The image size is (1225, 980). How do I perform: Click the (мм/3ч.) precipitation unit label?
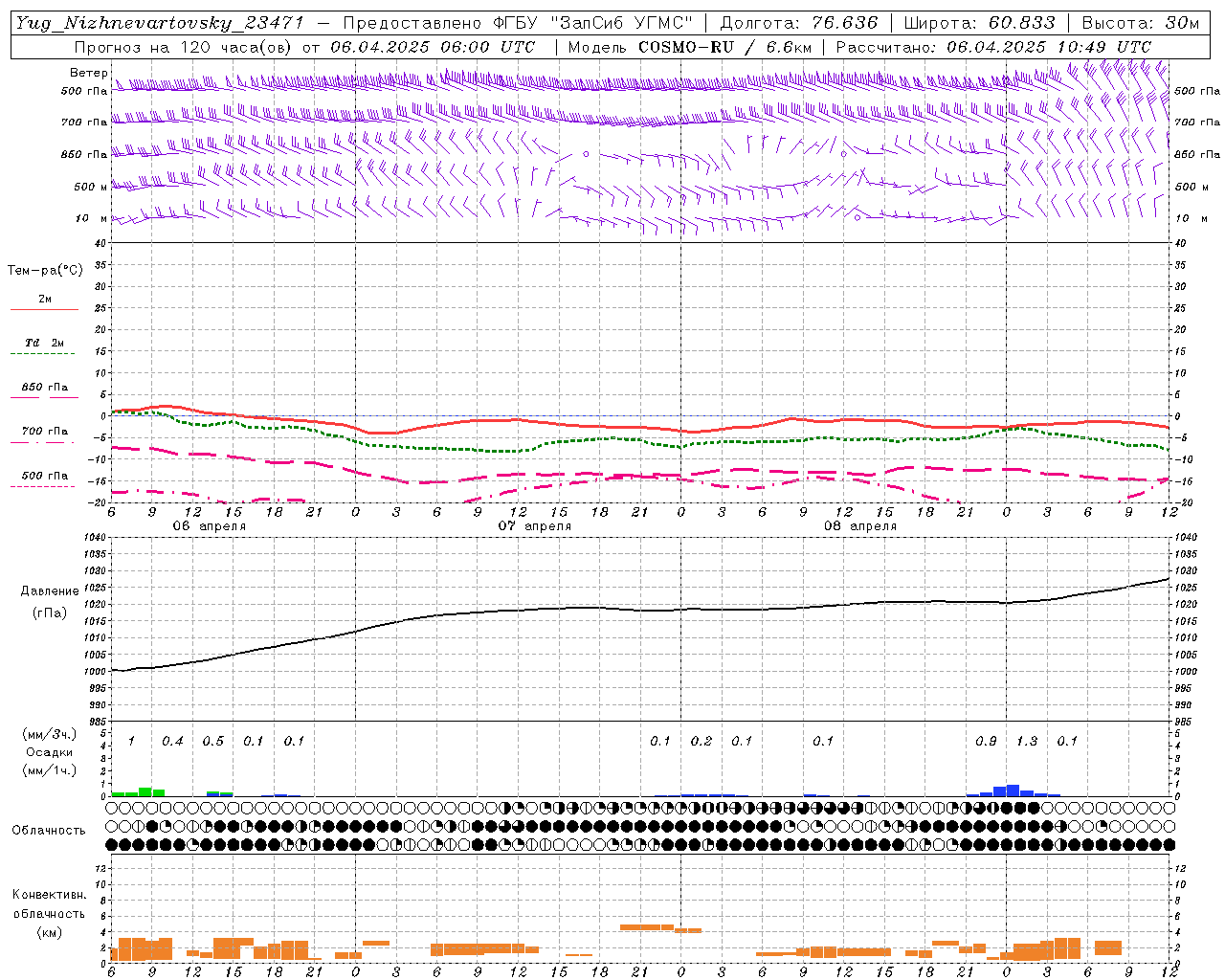pyautogui.click(x=50, y=734)
